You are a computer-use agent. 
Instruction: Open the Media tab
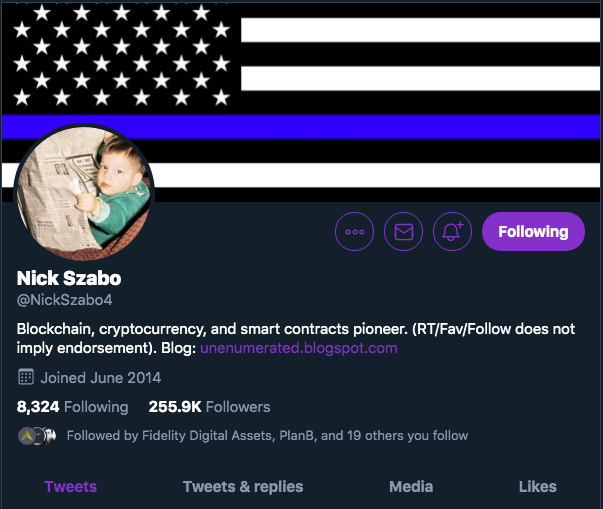411,487
